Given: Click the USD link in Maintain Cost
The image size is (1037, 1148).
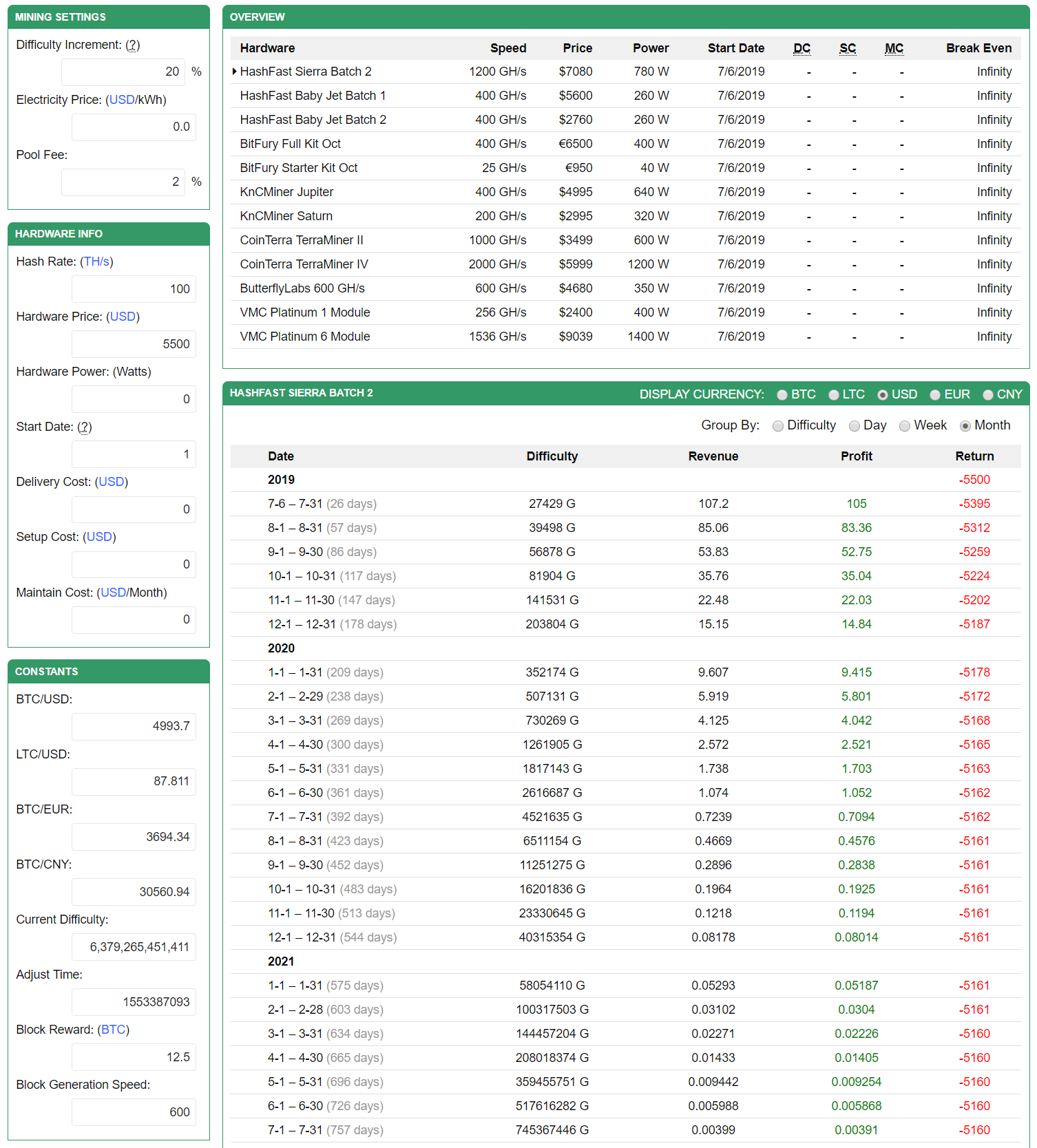Looking at the screenshot, I should tap(114, 593).
